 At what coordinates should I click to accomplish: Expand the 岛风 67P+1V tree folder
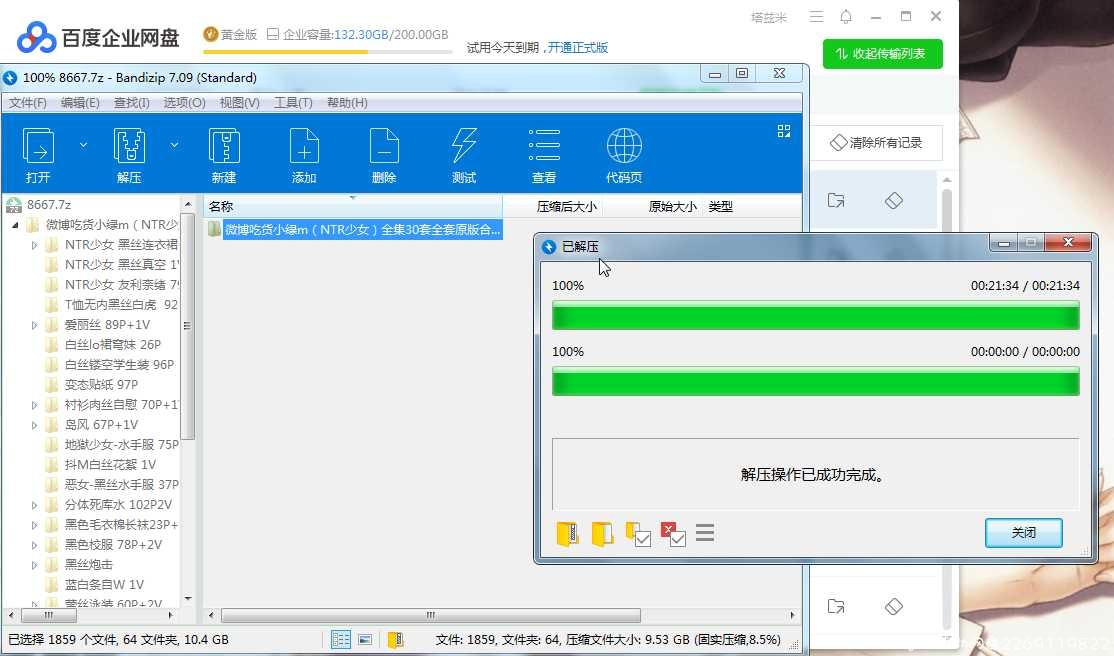(x=34, y=425)
